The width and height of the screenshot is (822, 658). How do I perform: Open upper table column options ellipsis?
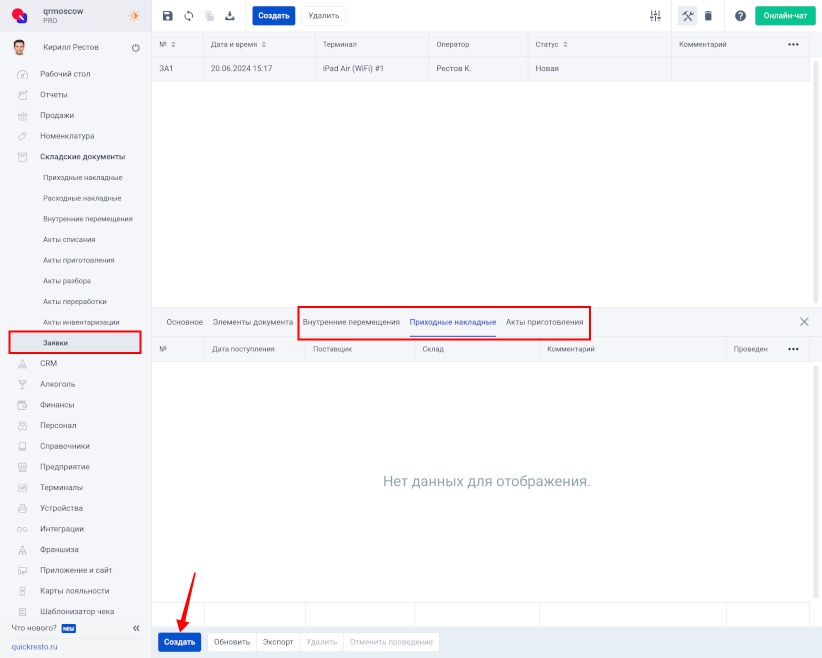coord(793,45)
